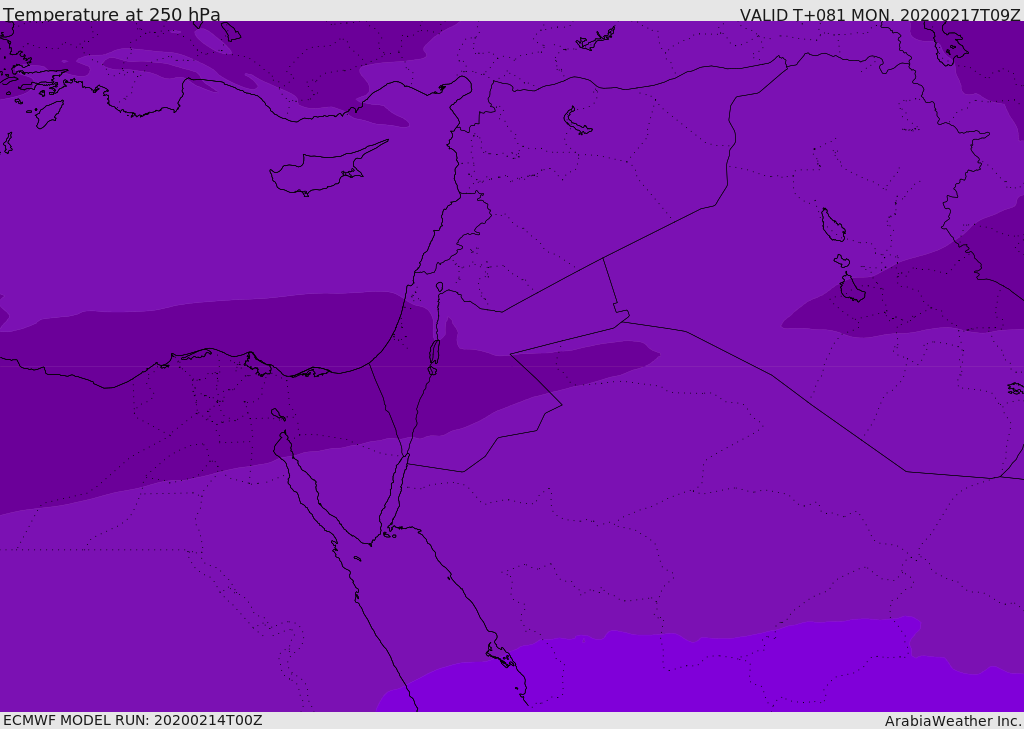Click the large upper lake in central Iraq
This screenshot has width=1024, height=729.
832,225
